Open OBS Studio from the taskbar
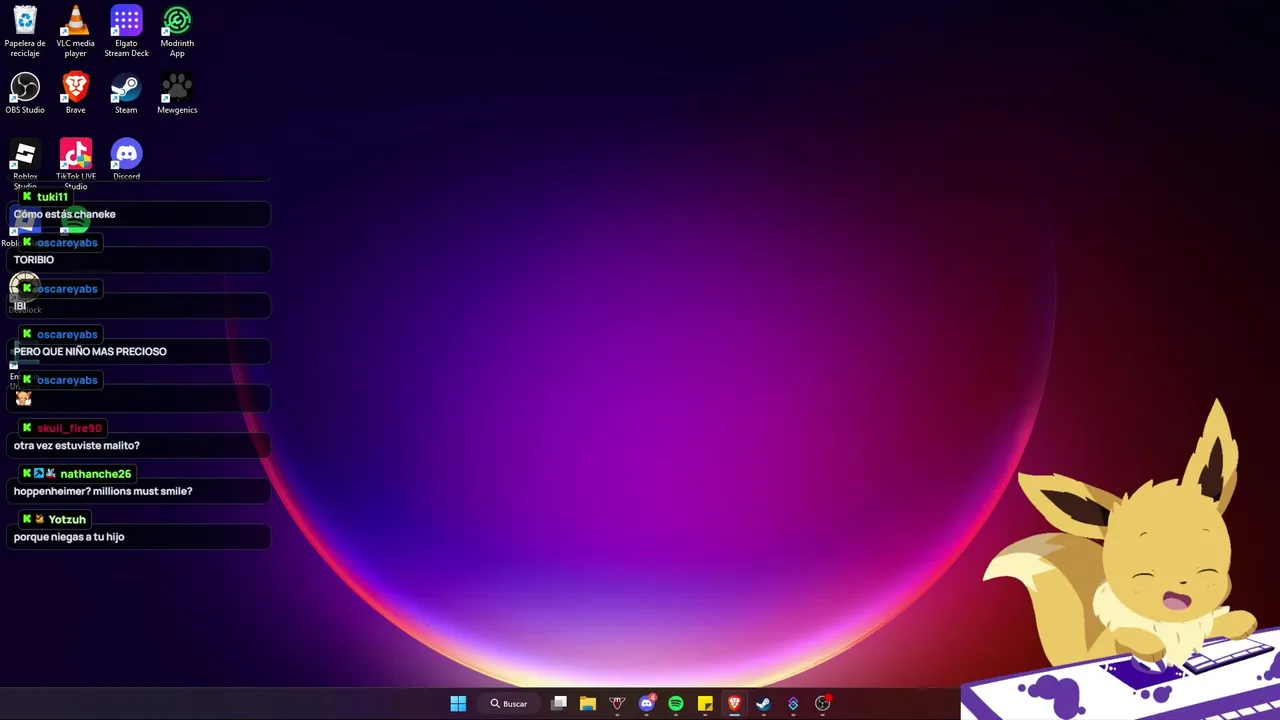The height and width of the screenshot is (720, 1280). click(x=822, y=704)
